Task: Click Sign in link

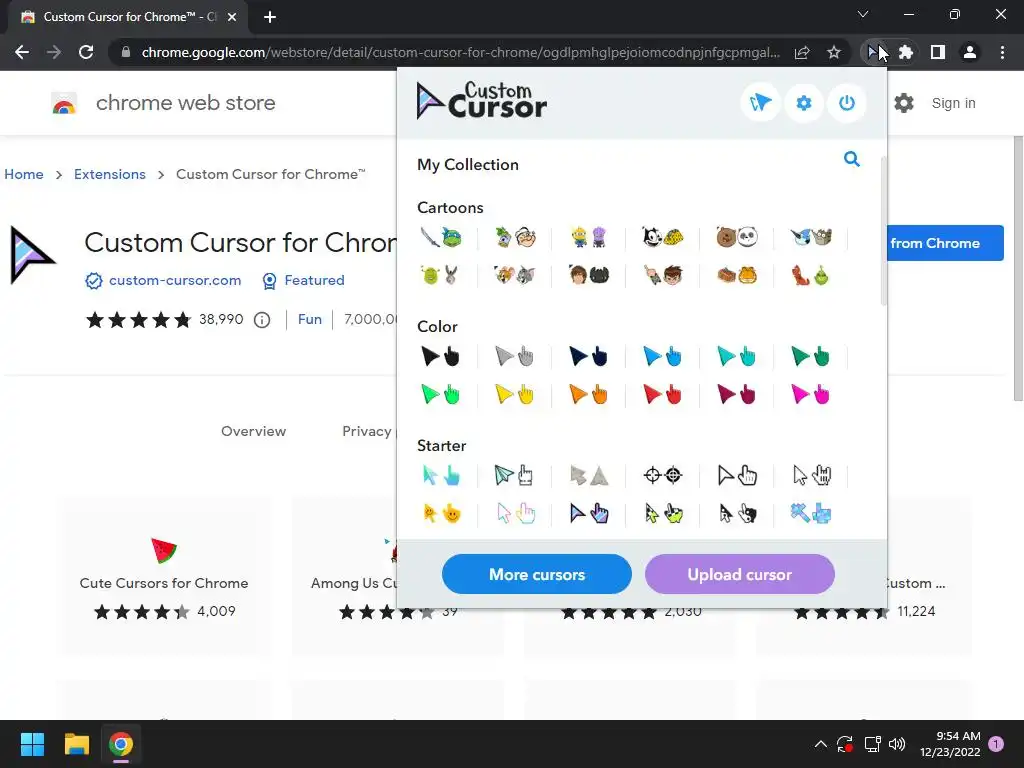Action: (953, 103)
